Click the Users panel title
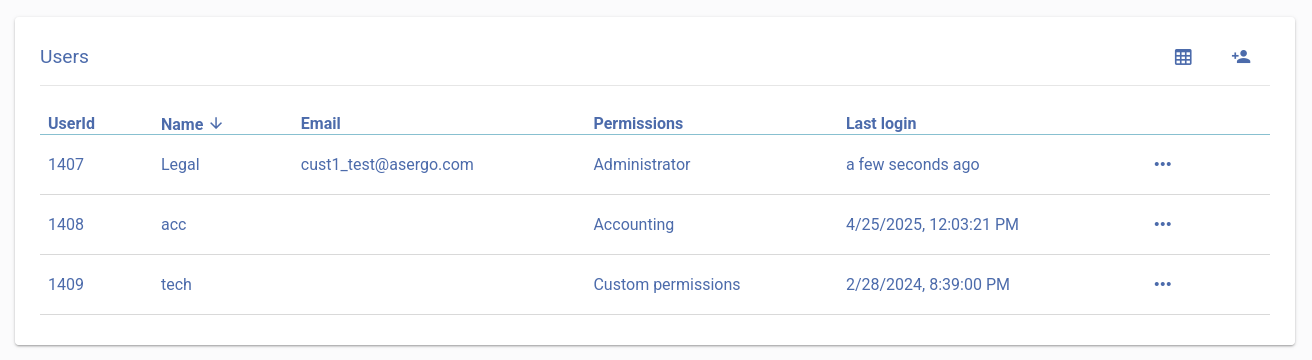 coord(64,57)
